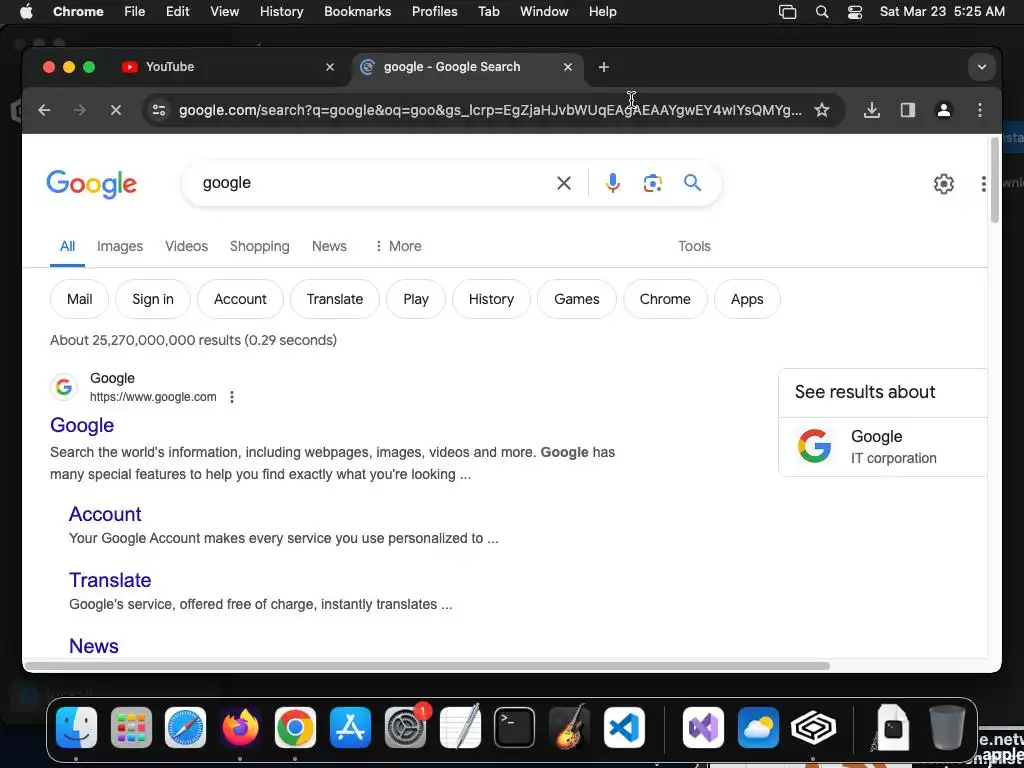Image resolution: width=1024 pixels, height=768 pixels.
Task: Click the back navigation arrow in Chrome
Action: click(44, 110)
